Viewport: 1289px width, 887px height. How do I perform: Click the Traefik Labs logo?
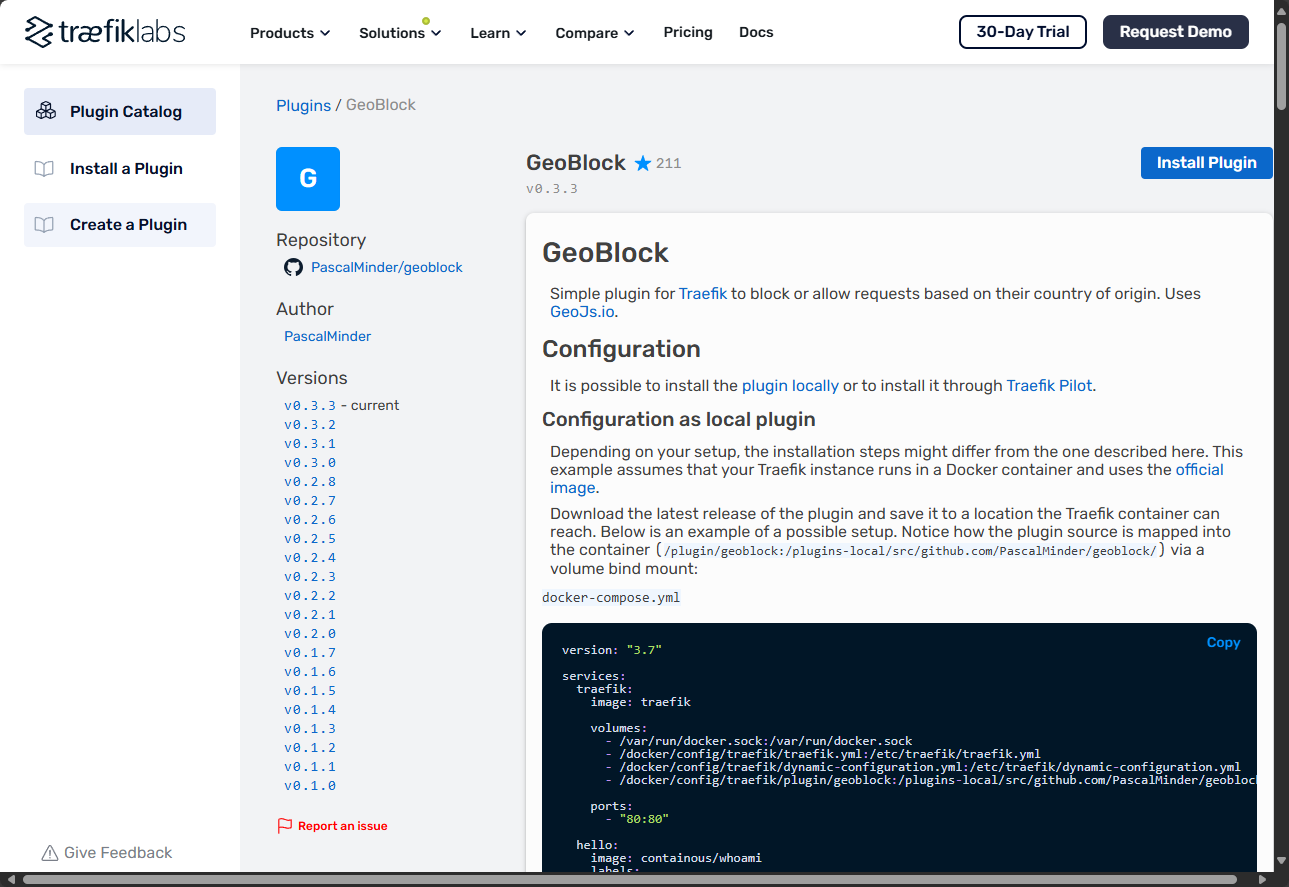tap(105, 32)
